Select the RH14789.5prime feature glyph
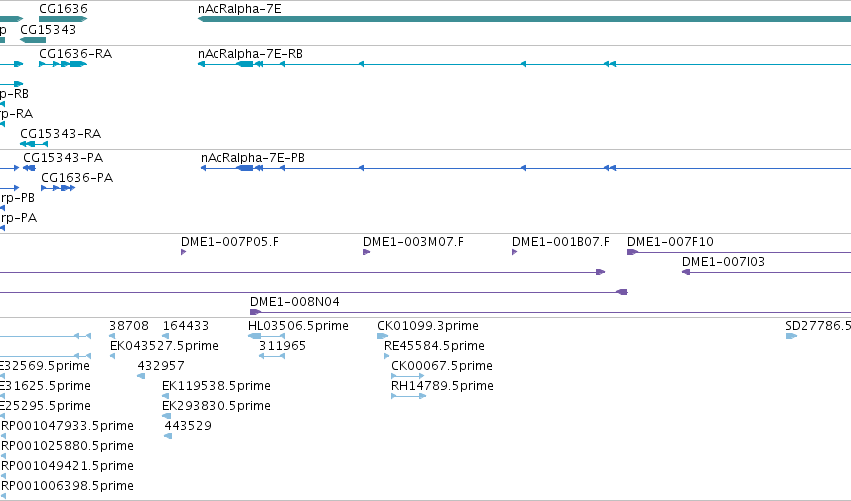 (409, 396)
